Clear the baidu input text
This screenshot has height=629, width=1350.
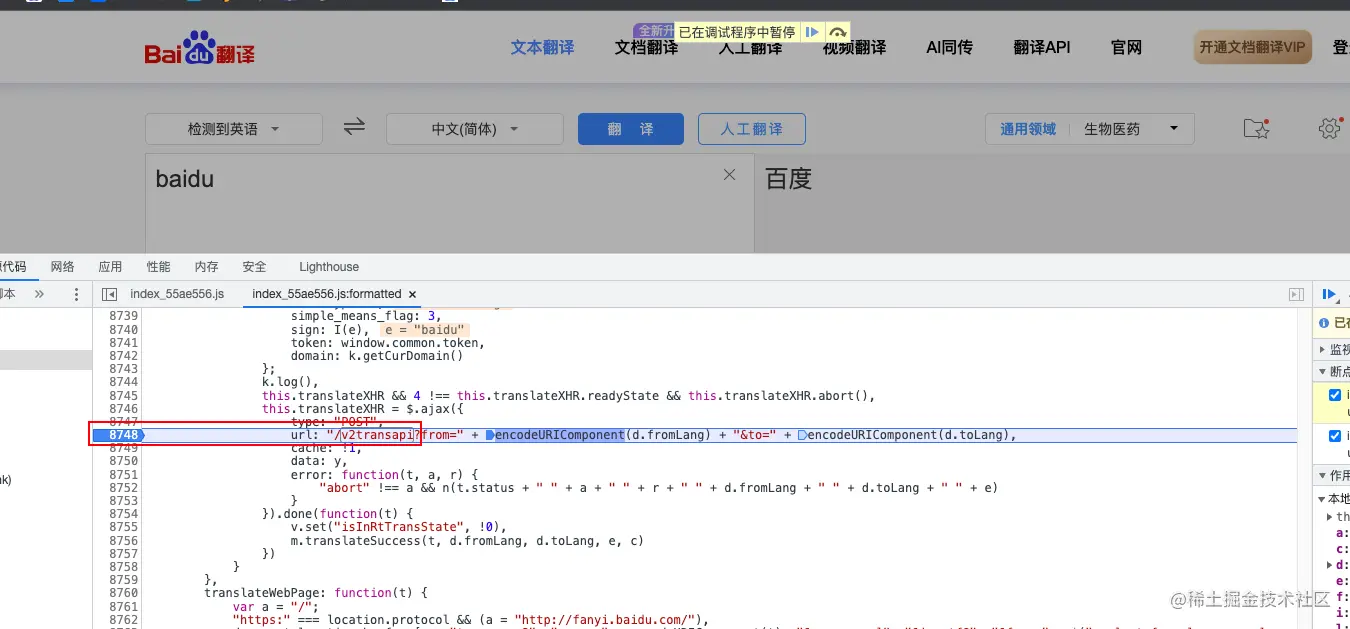tap(730, 175)
